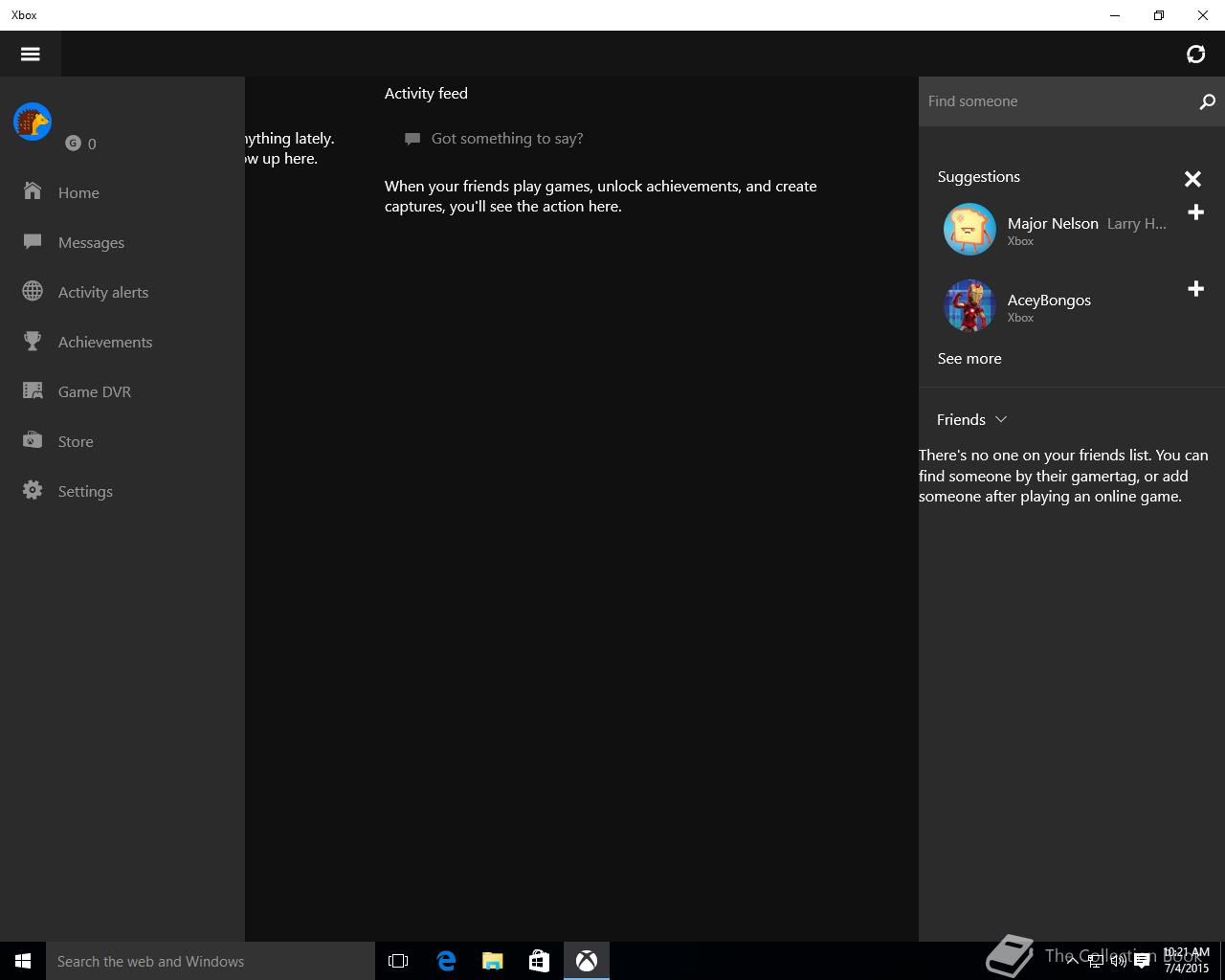Click the Messages speech bubble icon
The height and width of the screenshot is (980, 1225).
[x=33, y=241]
